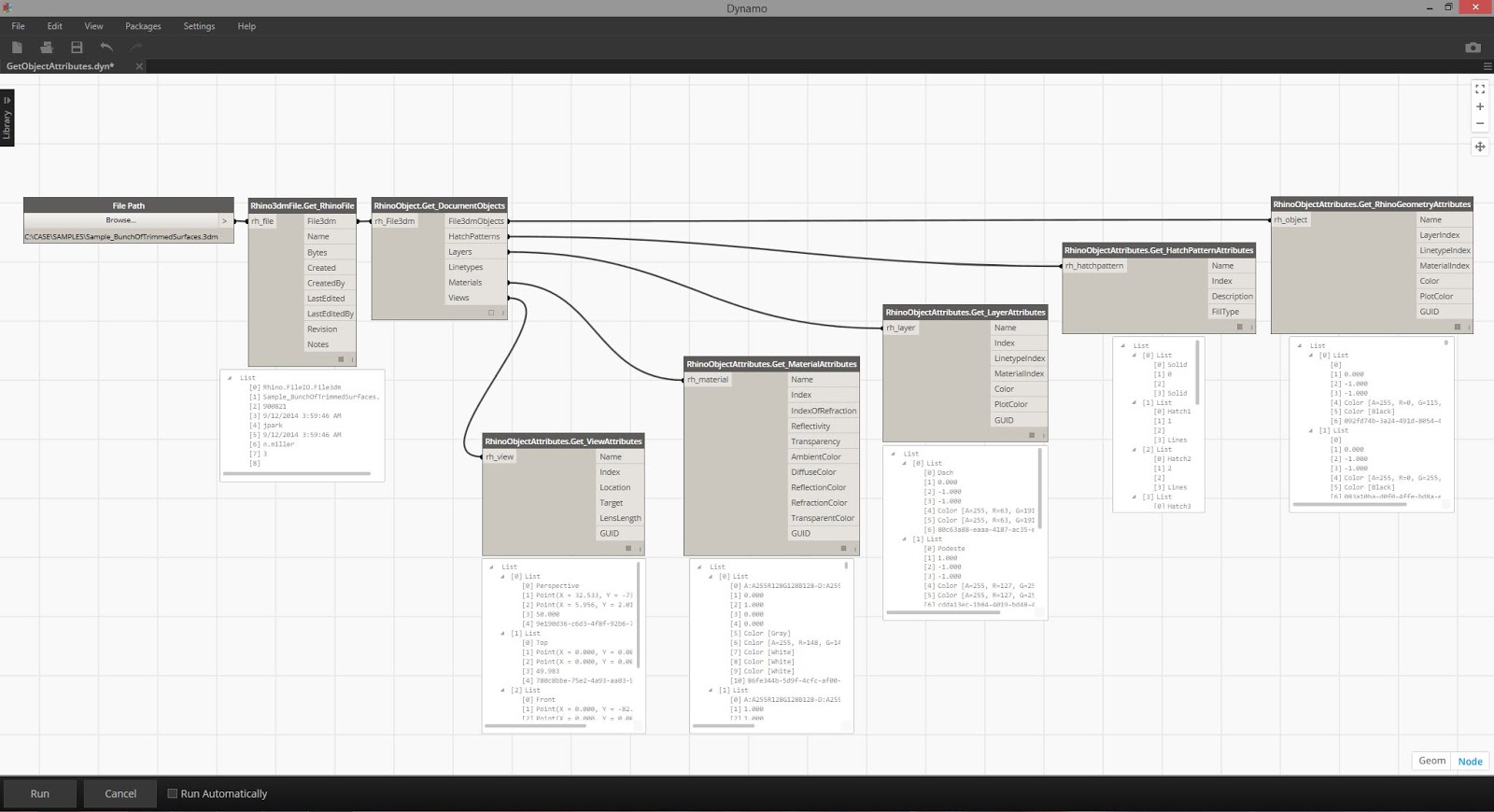Collapse root List in Get_RhinoFile preview

tap(230, 378)
